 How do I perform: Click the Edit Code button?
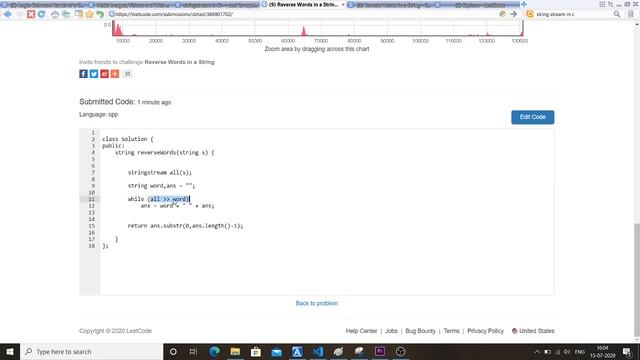coord(533,117)
